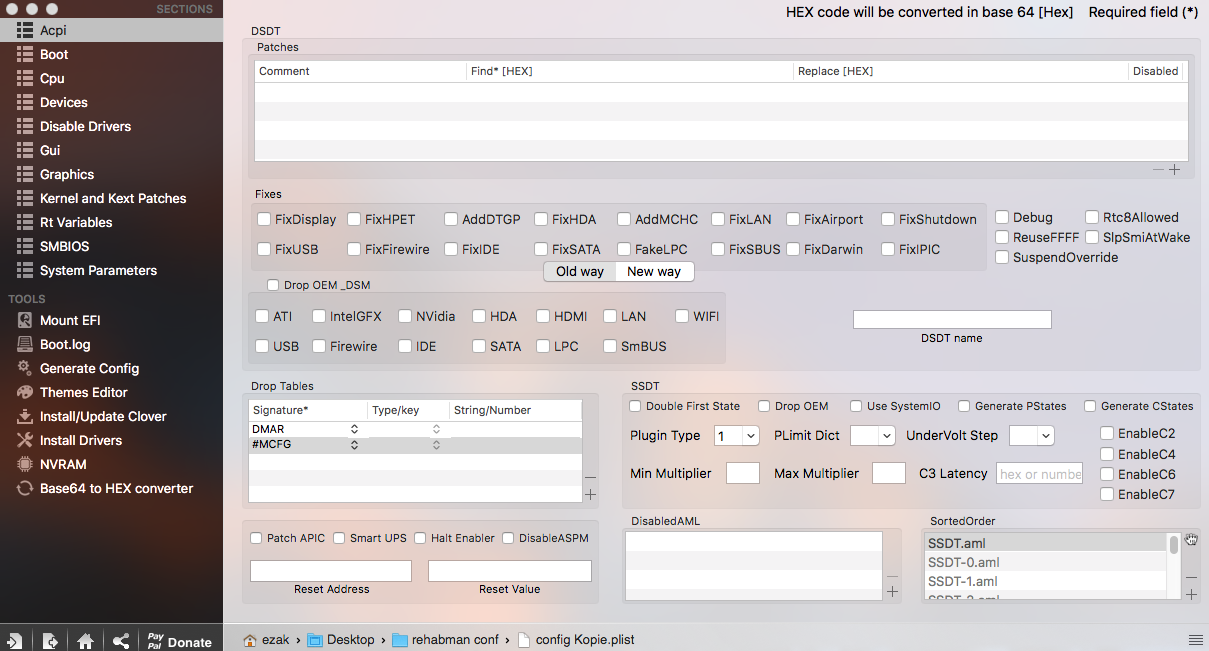Screen dimensions: 1209x651
Task: Open the Install Drivers tool icon
Action: 25,440
